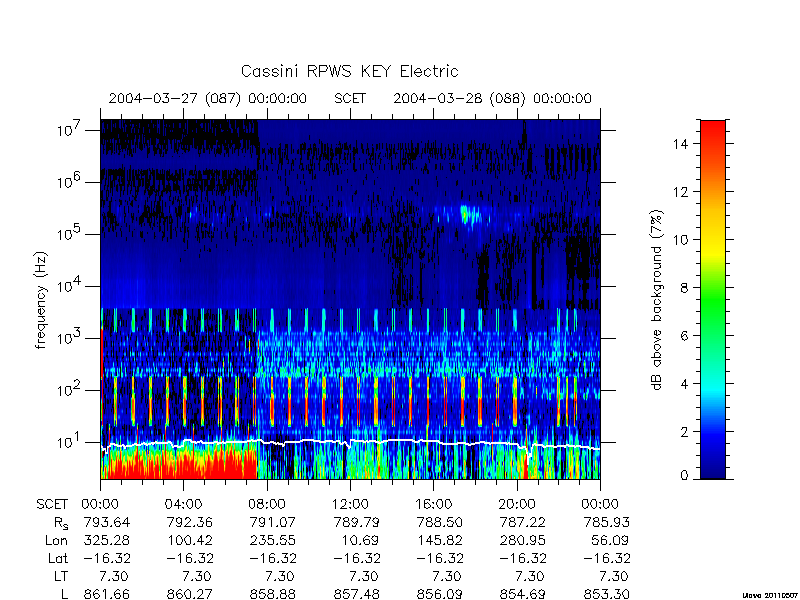Viewport: 800px width, 600px height.
Task: Click the 10^6 frequency axis tick label
Action: (x=70, y=181)
